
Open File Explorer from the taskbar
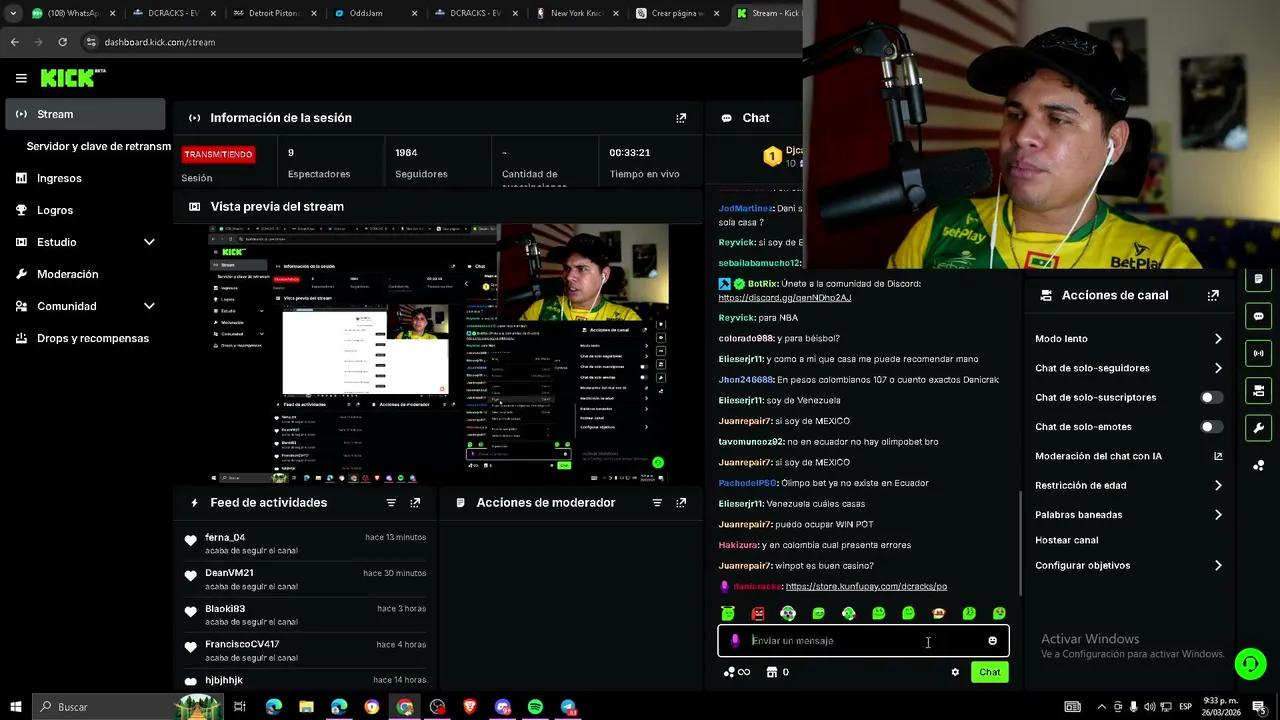pyautogui.click(x=306, y=707)
